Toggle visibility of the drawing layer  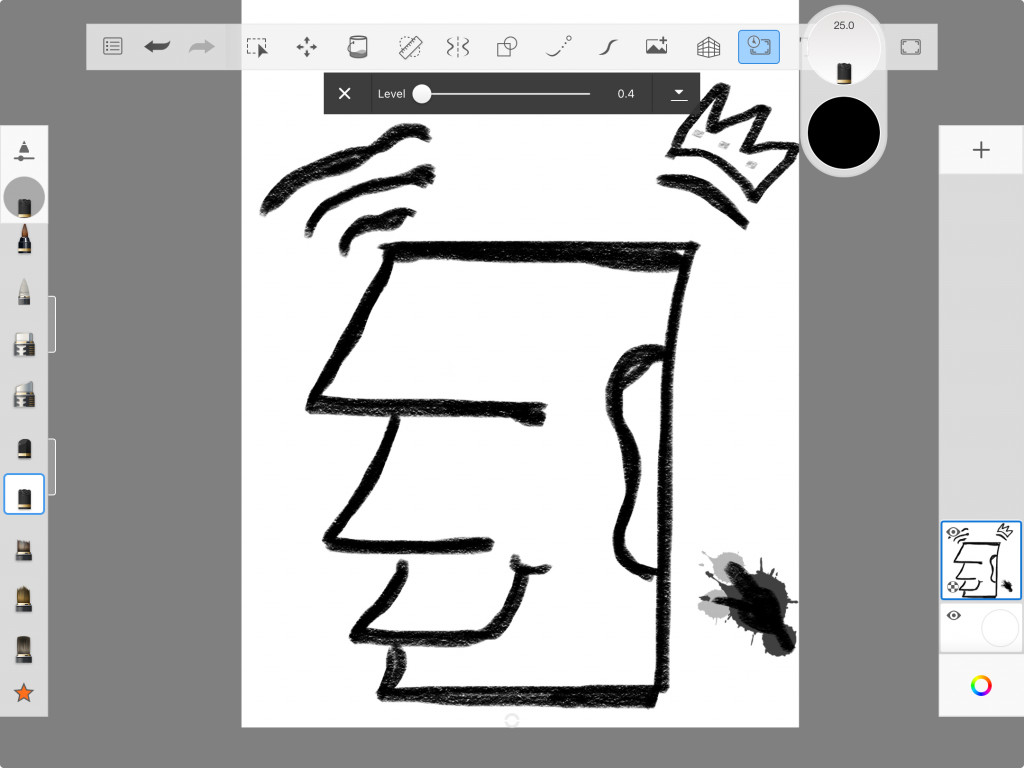tap(953, 533)
